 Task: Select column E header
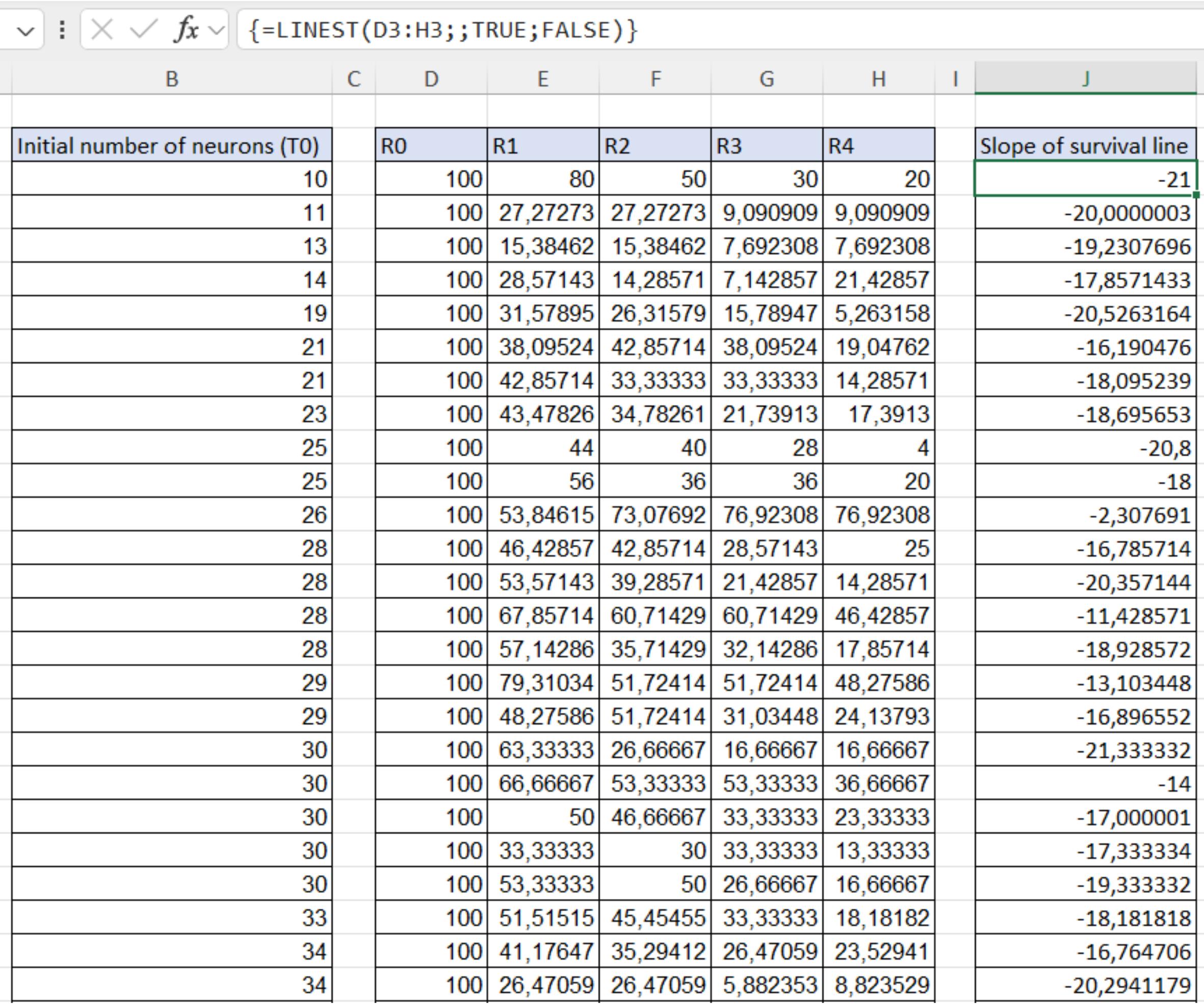pyautogui.click(x=542, y=79)
